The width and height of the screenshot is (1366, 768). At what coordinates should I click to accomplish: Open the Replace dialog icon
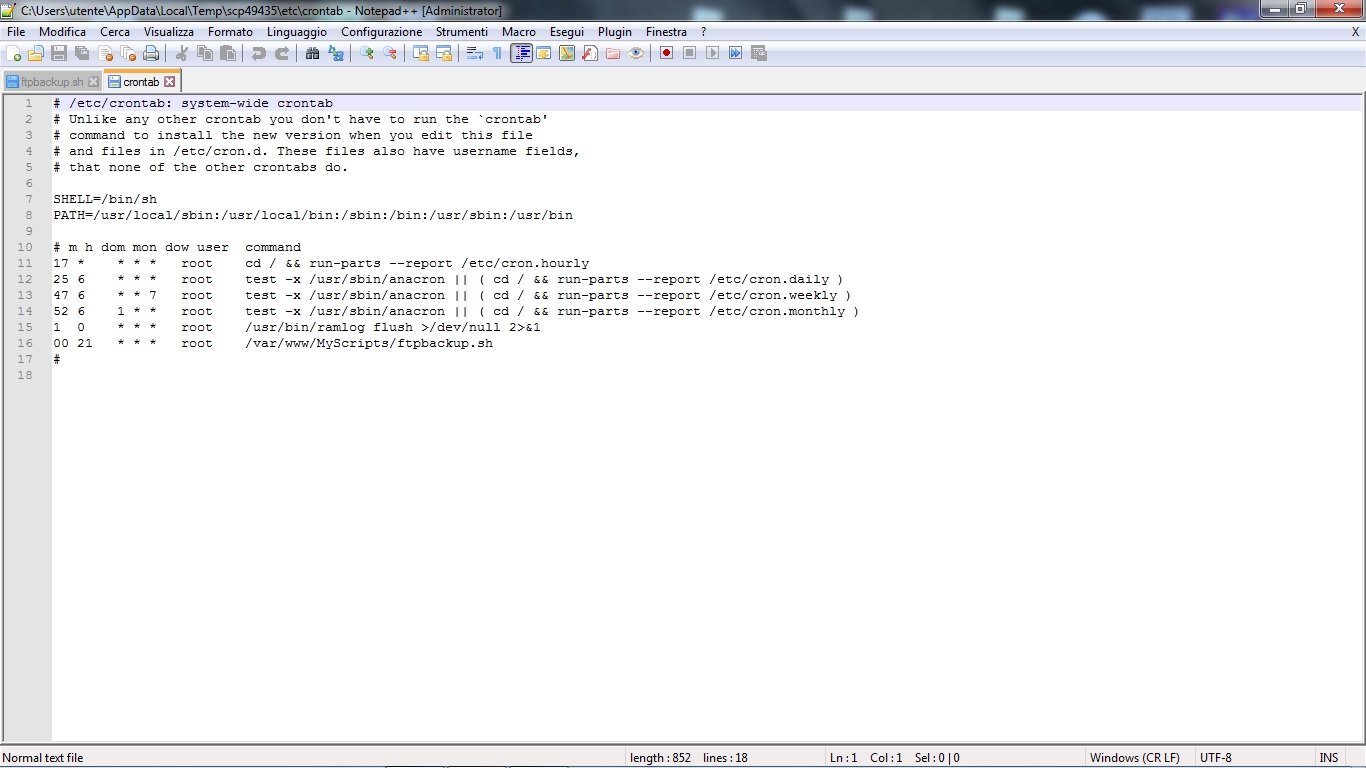pyautogui.click(x=336, y=53)
